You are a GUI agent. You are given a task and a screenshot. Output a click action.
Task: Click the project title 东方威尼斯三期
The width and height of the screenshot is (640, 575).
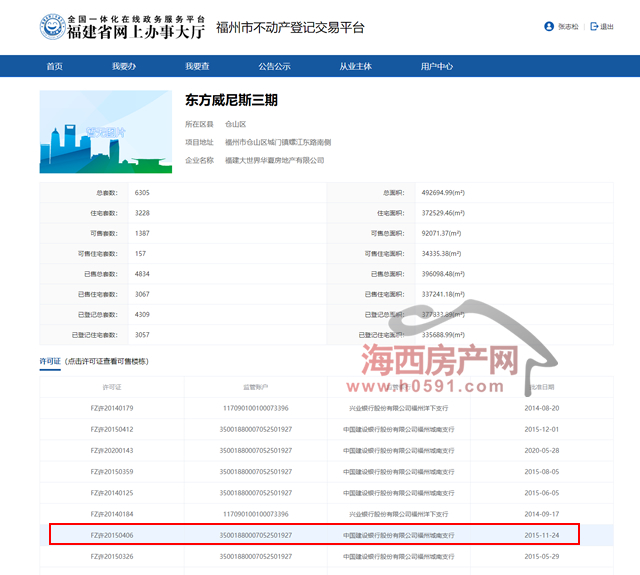(x=231, y=100)
